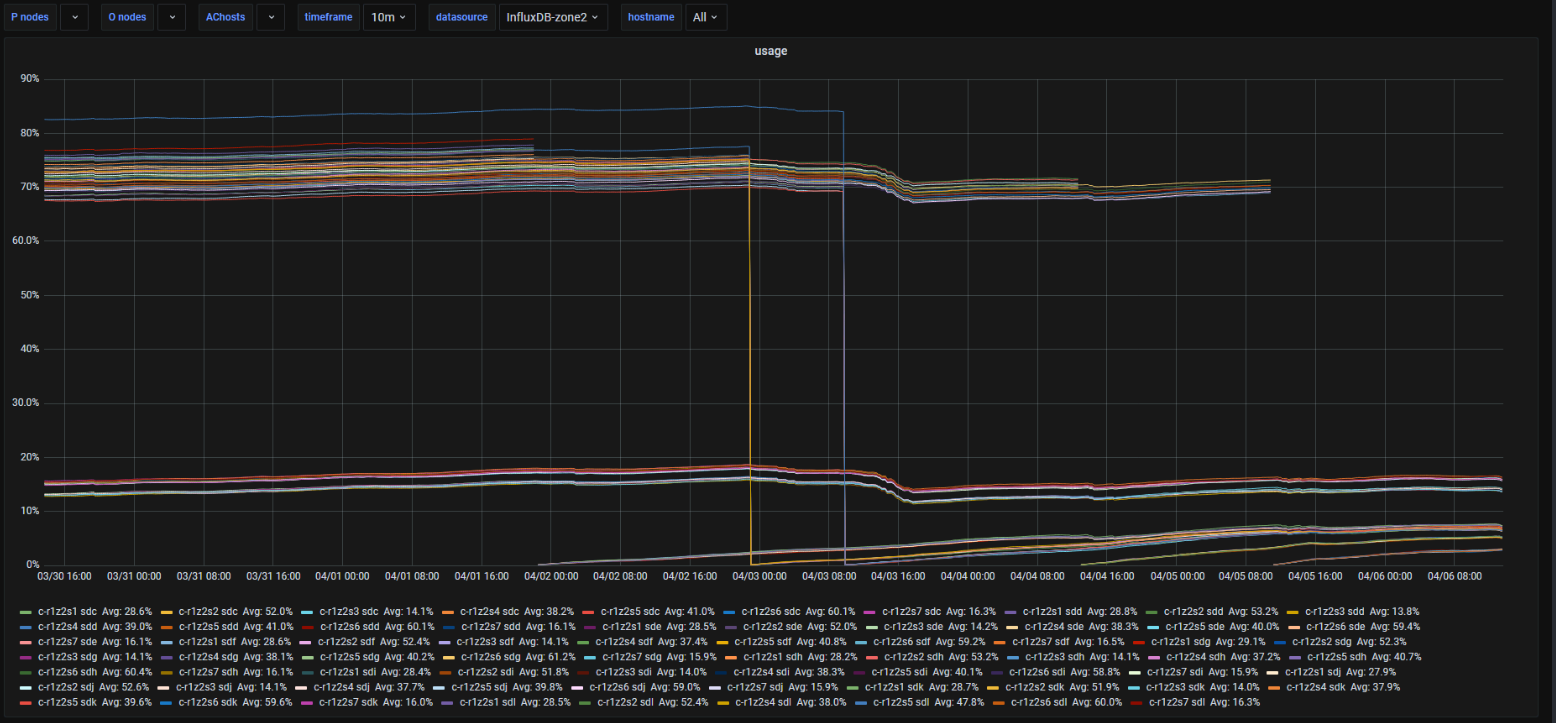Open the usage panel title menu
Screen dimensions: 1556x723
[x=770, y=50]
